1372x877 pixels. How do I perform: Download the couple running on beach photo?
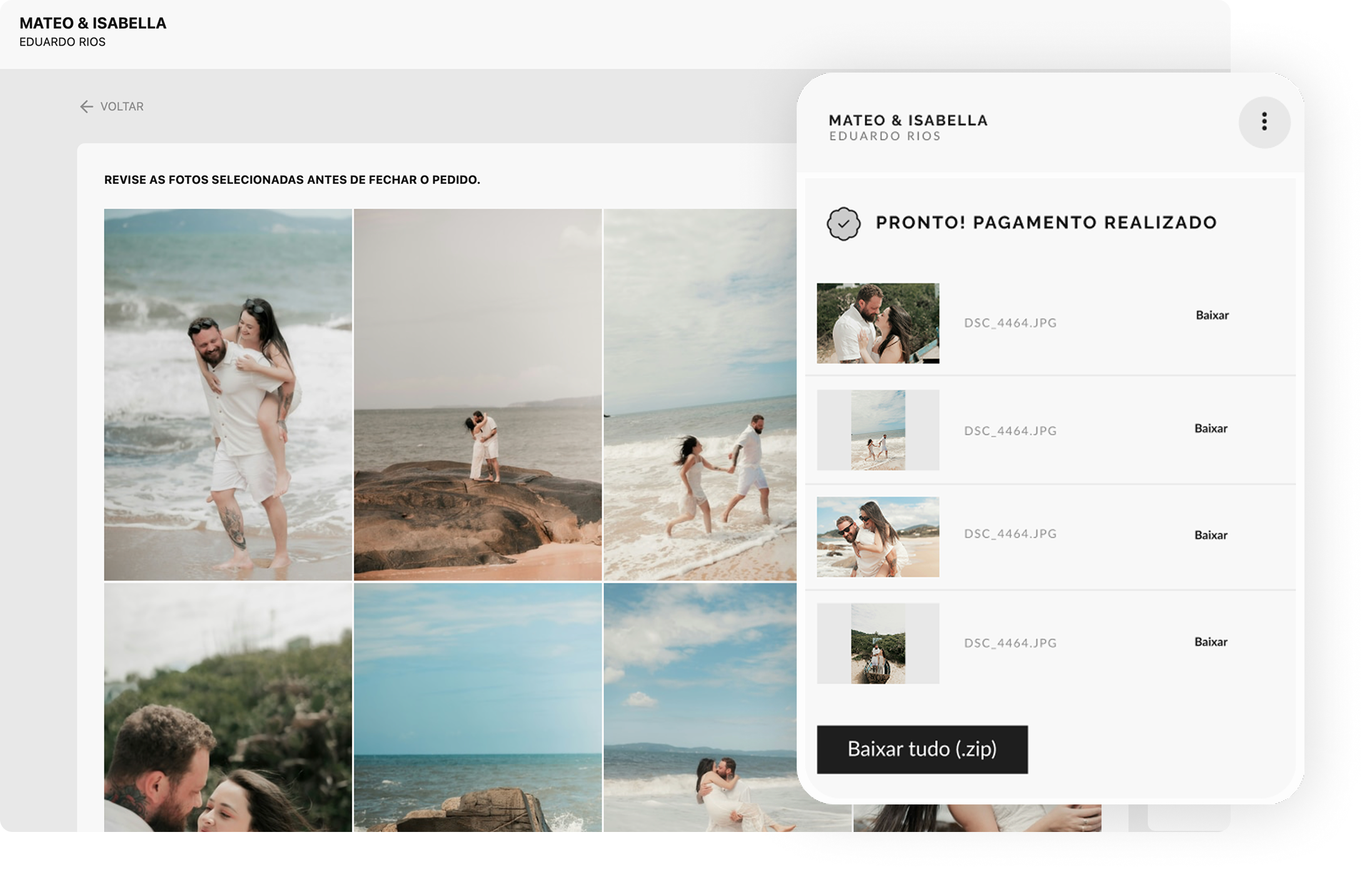click(1211, 428)
